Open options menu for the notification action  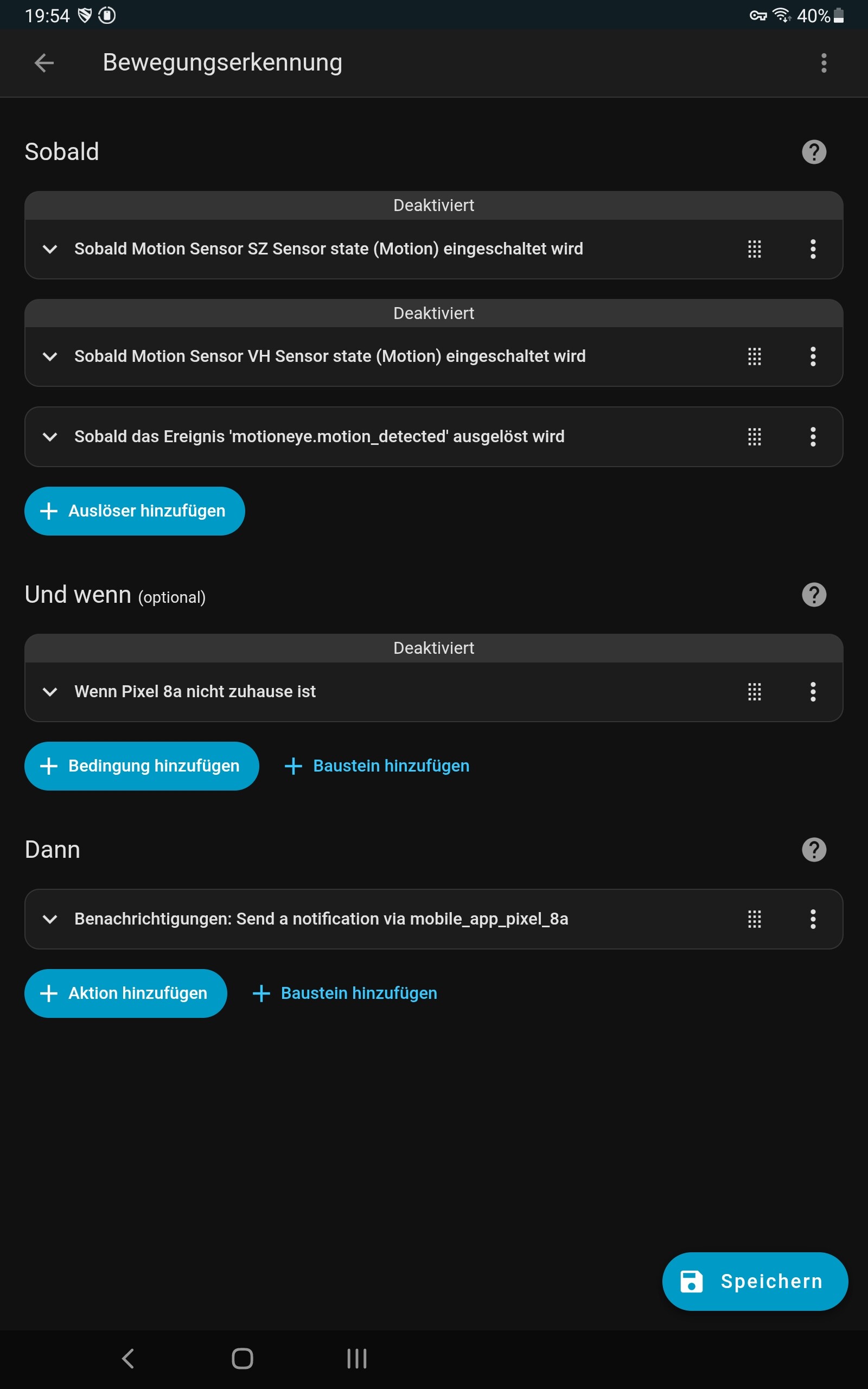click(813, 919)
